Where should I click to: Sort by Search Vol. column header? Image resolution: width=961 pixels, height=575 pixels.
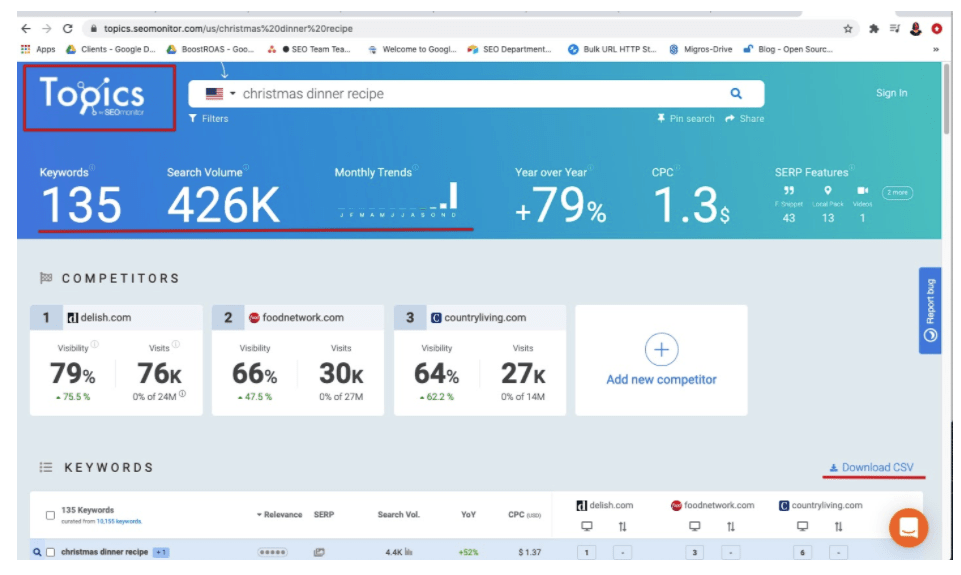pos(398,515)
